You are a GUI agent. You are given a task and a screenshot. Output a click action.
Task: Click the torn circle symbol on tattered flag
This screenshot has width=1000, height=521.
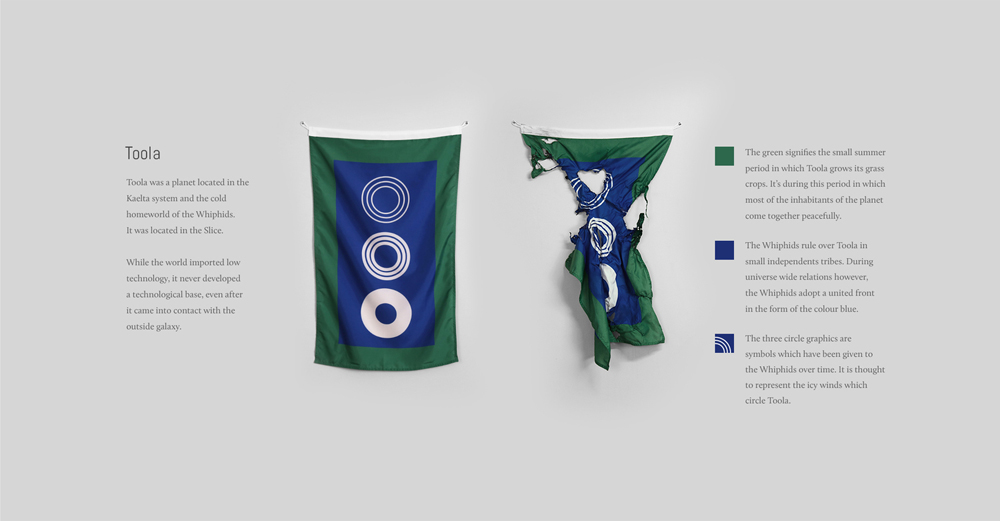pos(591,188)
